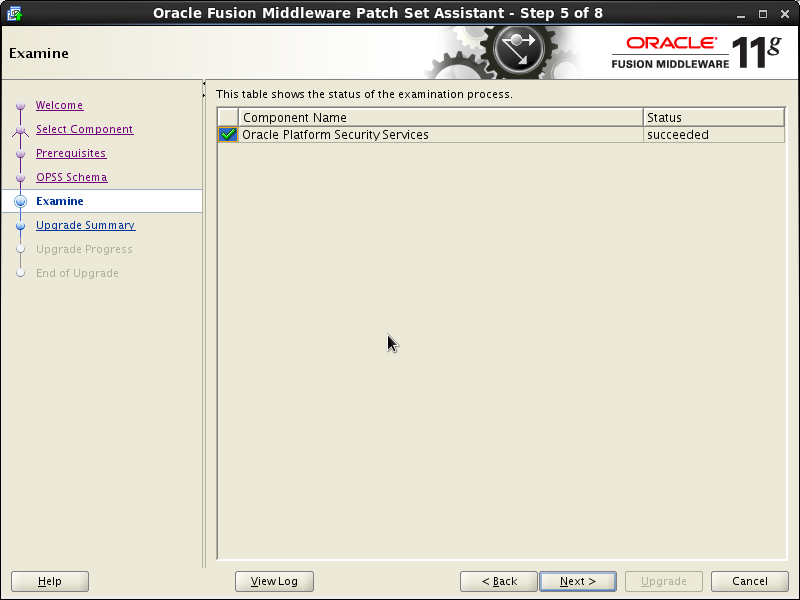This screenshot has width=800, height=600.
Task: Go back with the Back button
Action: [x=499, y=581]
